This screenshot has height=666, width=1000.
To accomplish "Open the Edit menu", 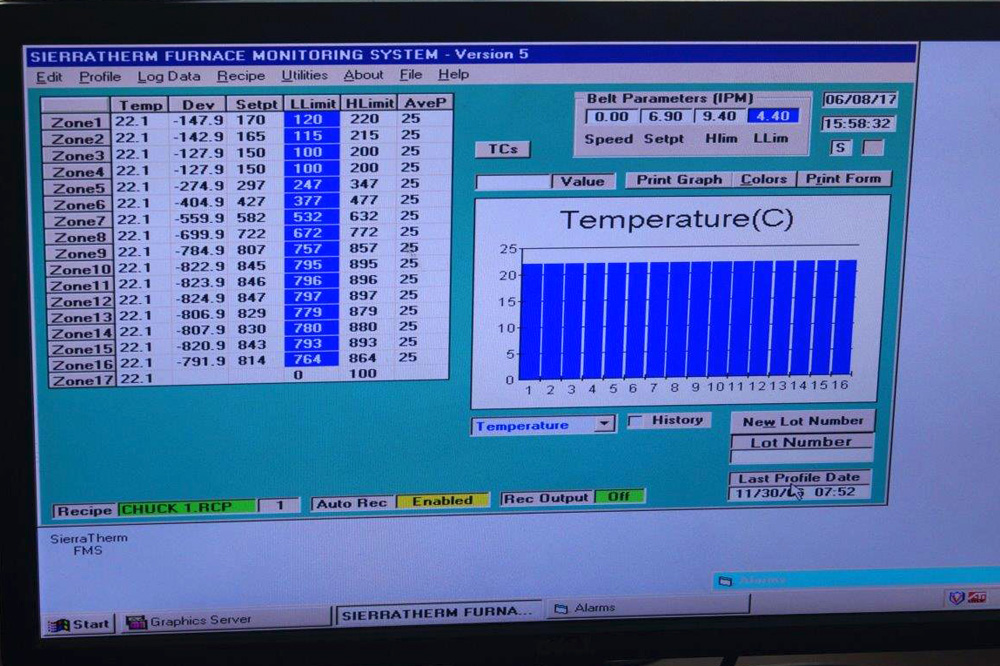I will [x=49, y=77].
